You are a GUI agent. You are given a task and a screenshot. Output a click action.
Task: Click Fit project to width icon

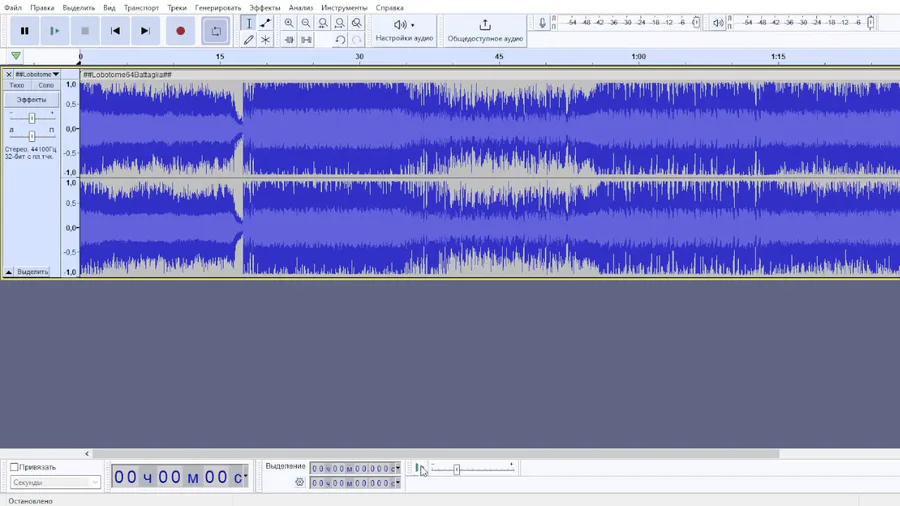tap(340, 23)
